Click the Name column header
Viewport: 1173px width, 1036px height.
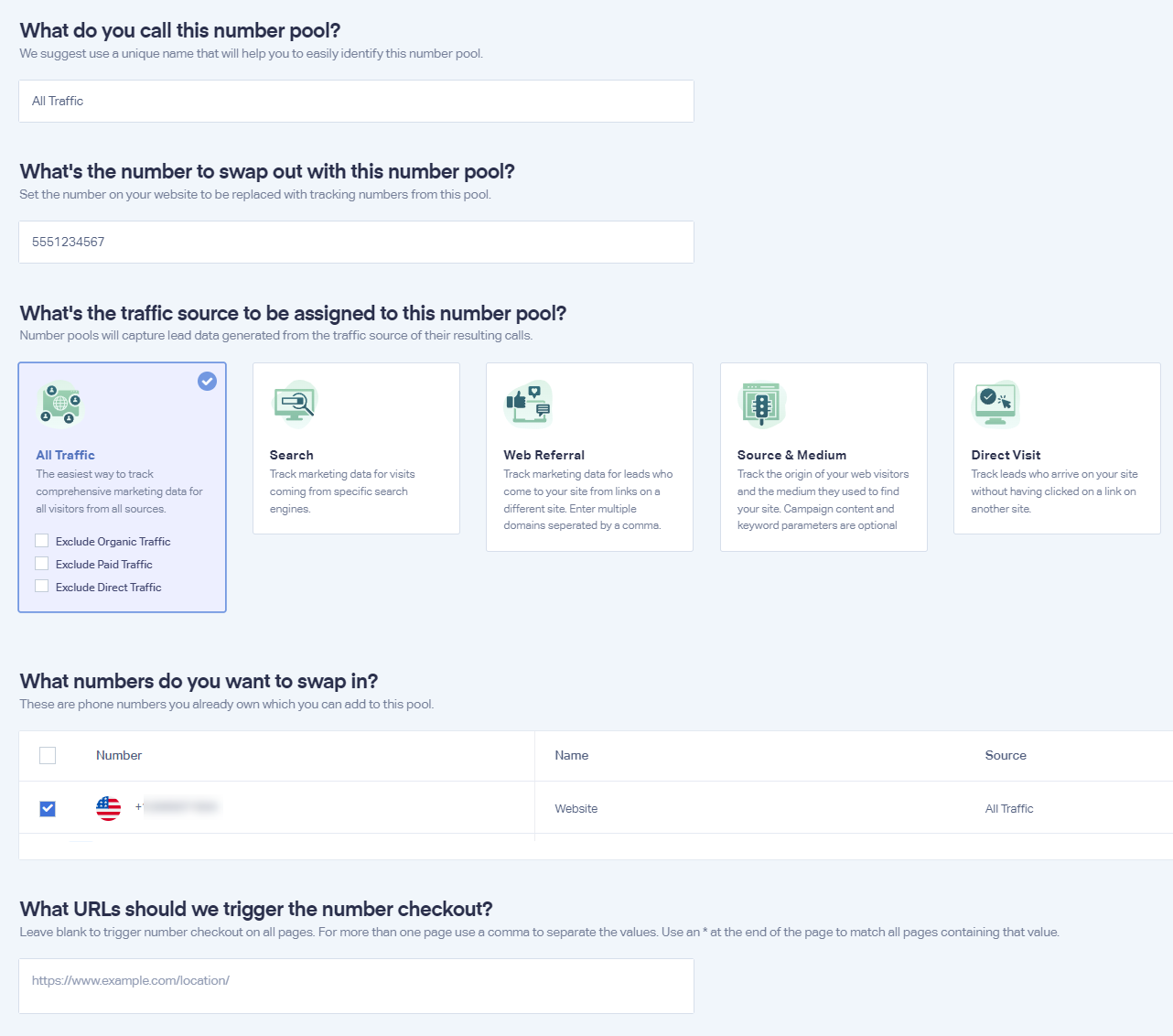(571, 755)
